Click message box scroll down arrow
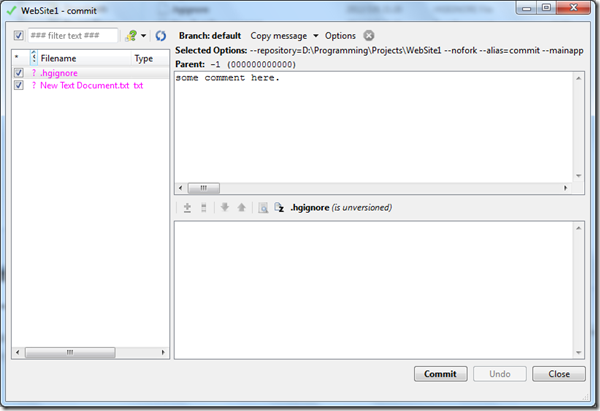The width and height of the screenshot is (600, 411). click(579, 176)
